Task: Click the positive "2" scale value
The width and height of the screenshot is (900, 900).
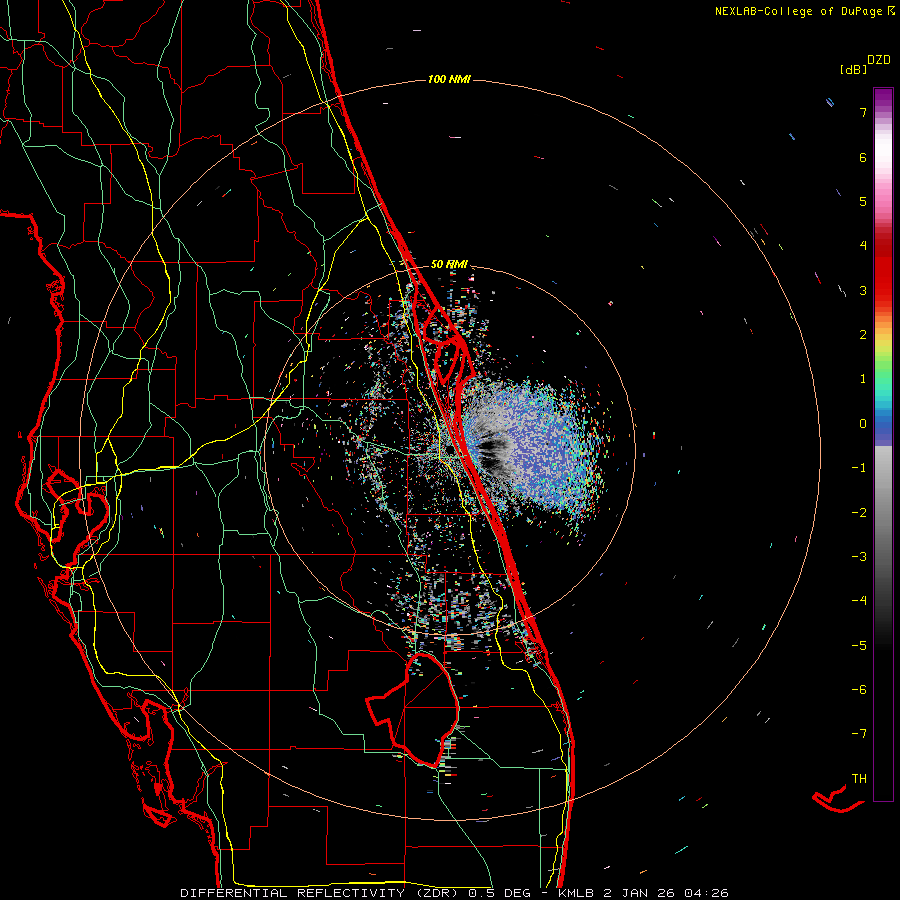Action: click(863, 335)
